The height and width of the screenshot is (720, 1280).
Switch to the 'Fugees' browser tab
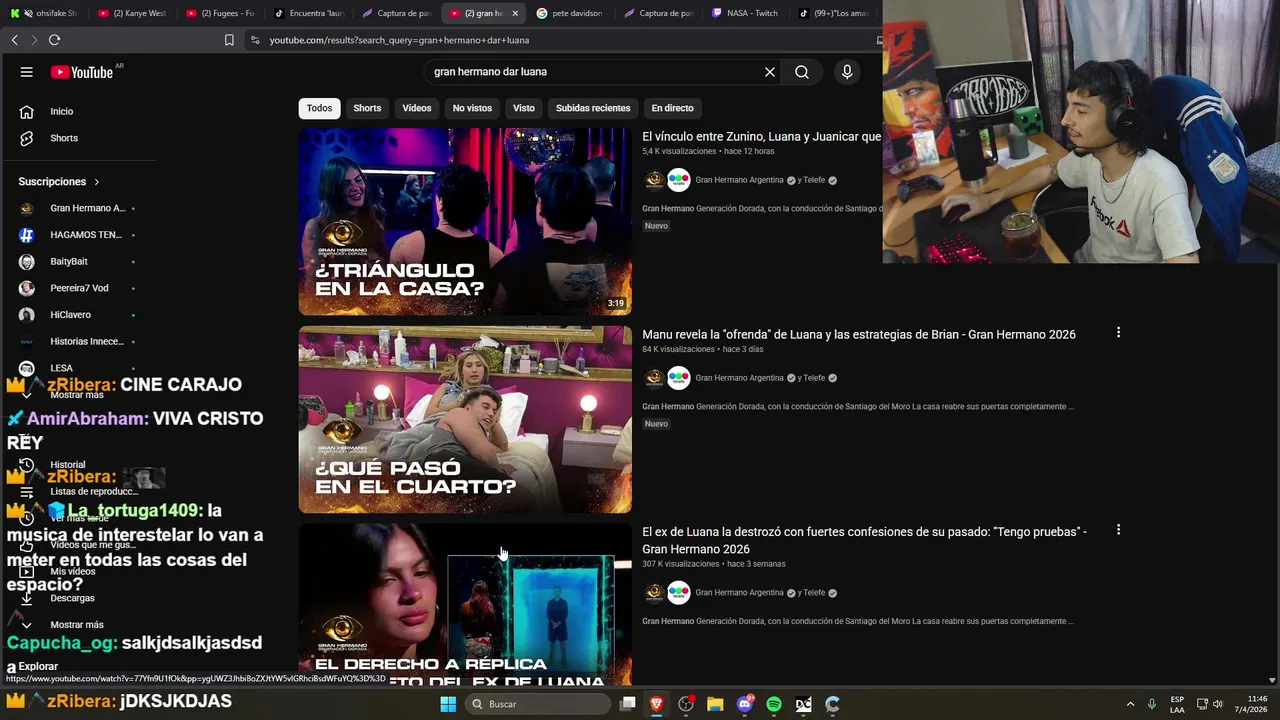[x=220, y=13]
